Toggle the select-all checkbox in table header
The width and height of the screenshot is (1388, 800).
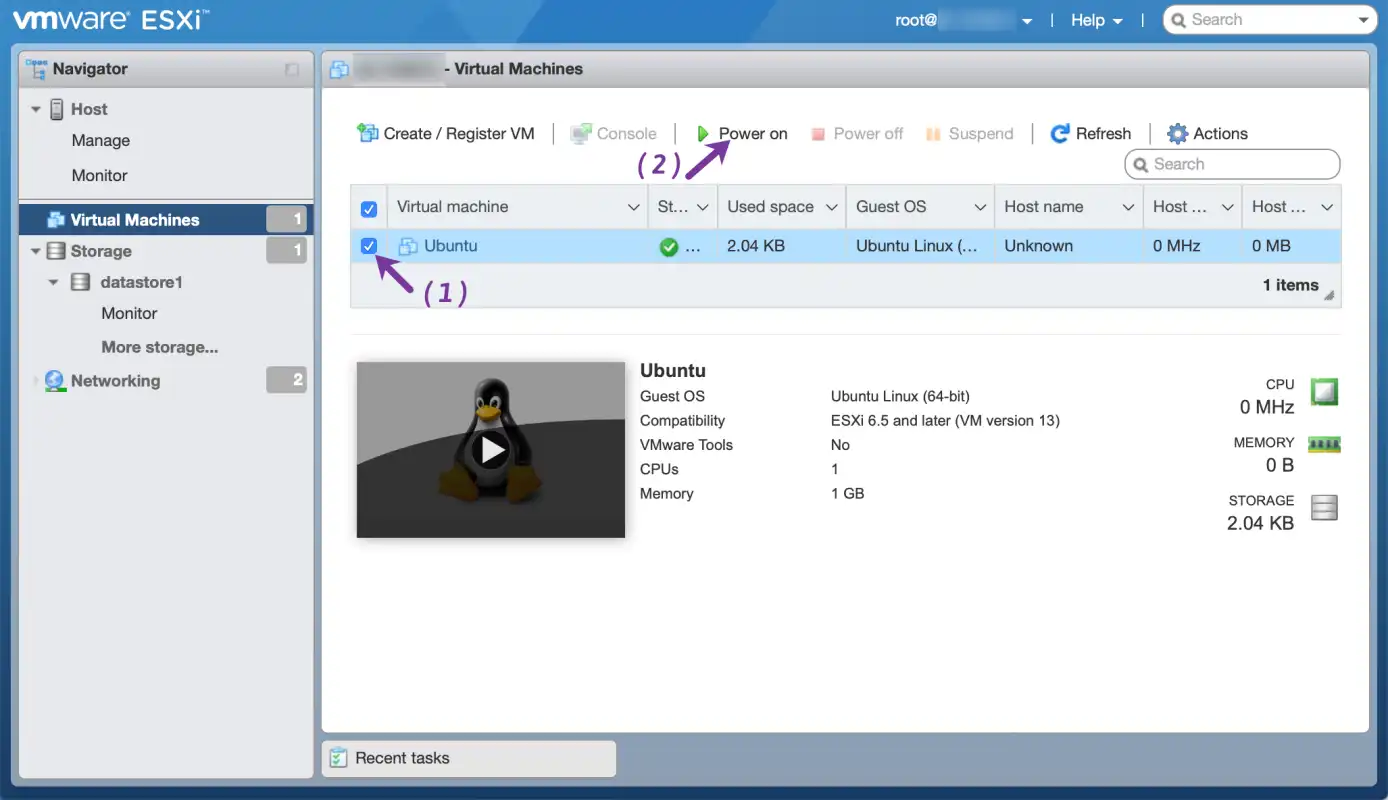tap(369, 209)
